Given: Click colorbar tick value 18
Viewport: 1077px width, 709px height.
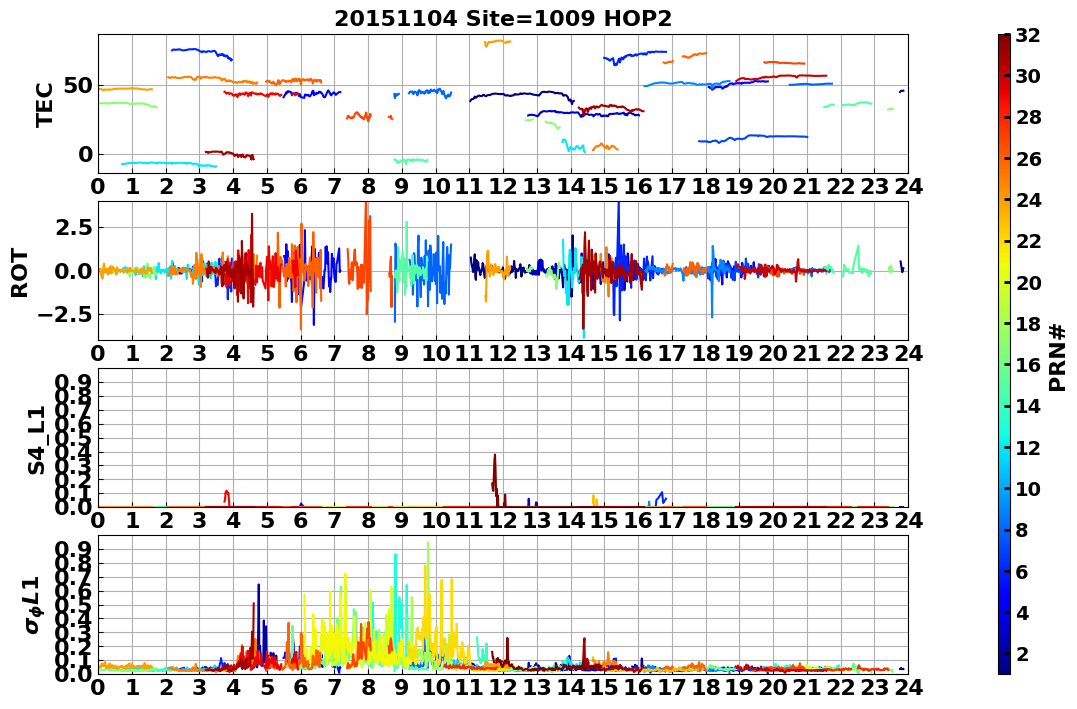Looking at the screenshot, I should tap(1028, 324).
